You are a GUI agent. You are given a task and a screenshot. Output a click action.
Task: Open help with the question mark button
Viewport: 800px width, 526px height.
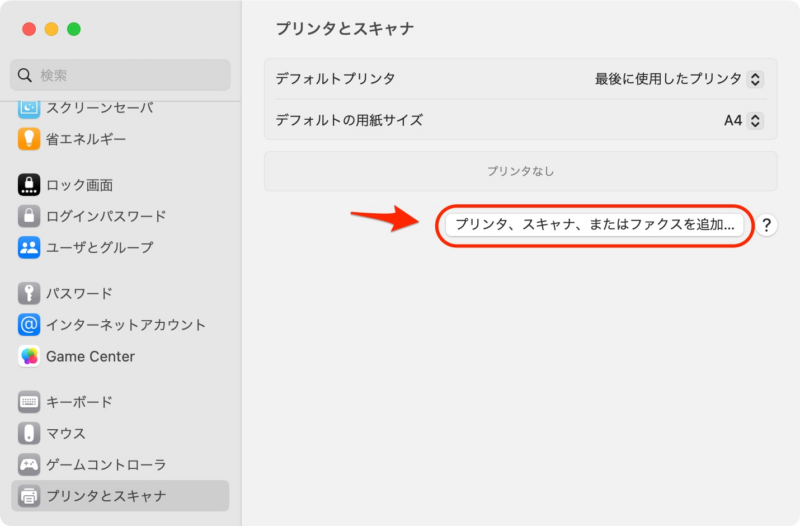(x=766, y=225)
